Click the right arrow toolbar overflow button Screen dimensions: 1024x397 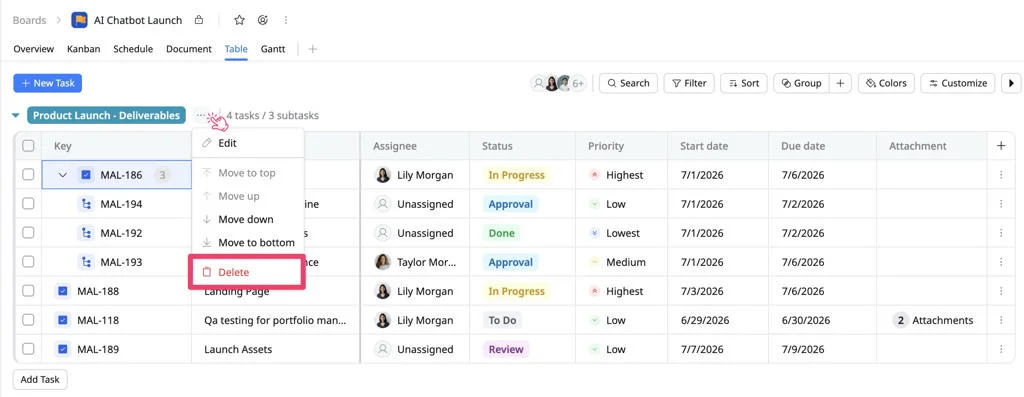coord(1012,83)
